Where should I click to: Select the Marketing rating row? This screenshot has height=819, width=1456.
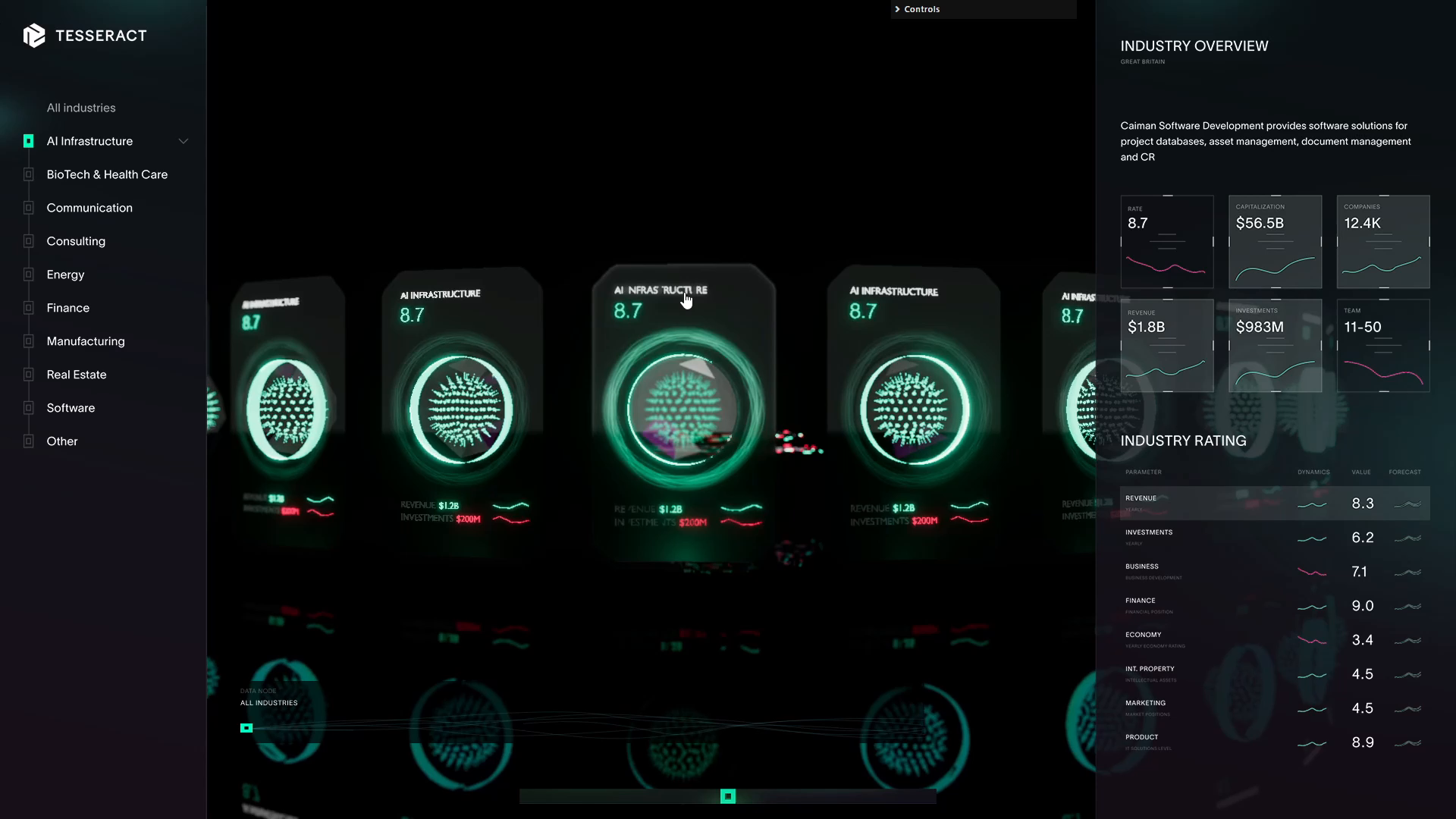point(1275,708)
